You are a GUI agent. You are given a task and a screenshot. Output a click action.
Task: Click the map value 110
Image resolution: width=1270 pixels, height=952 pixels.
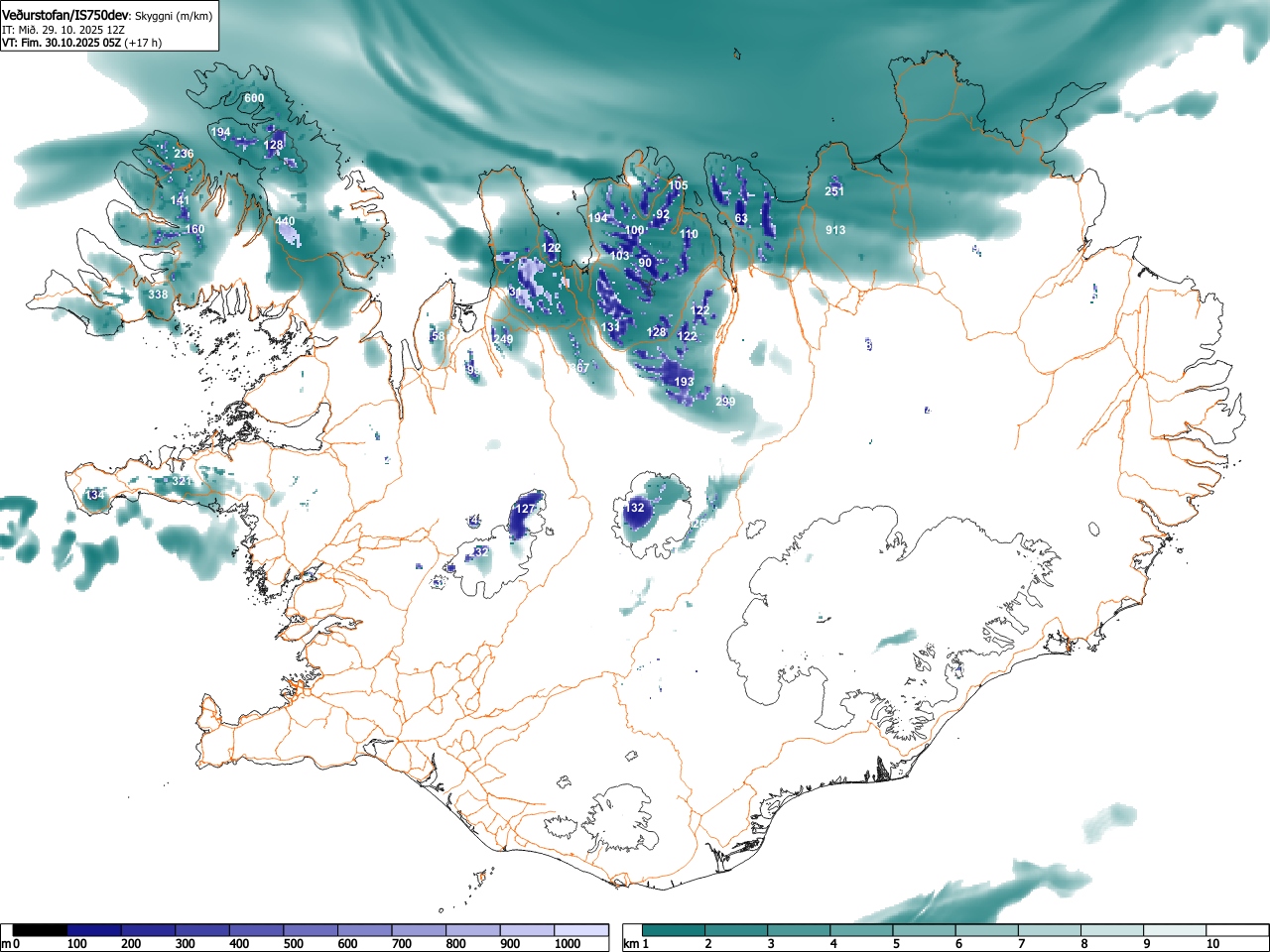689,235
